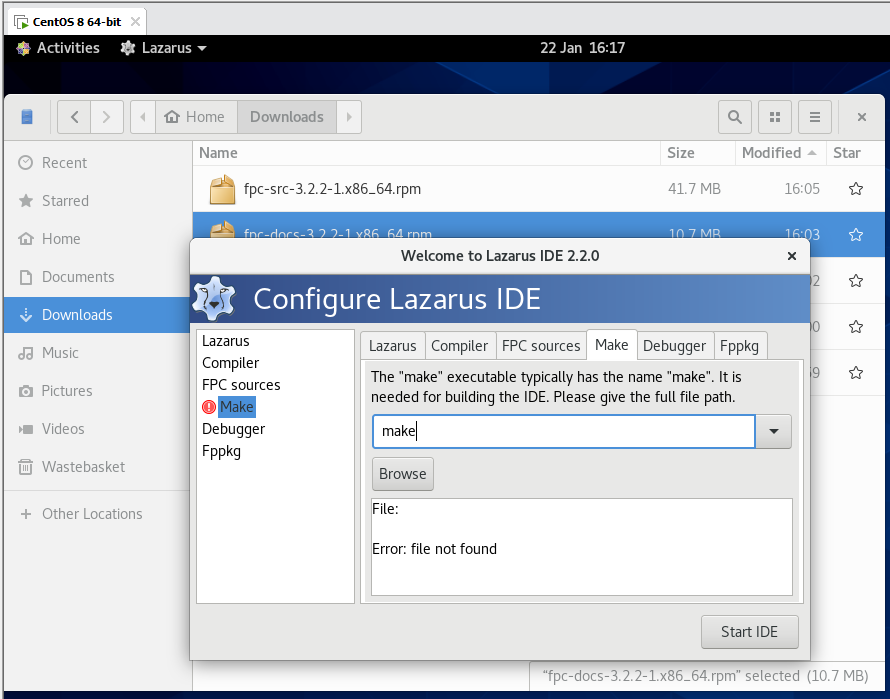Star the file in the third row
The height and width of the screenshot is (699, 890).
[856, 281]
